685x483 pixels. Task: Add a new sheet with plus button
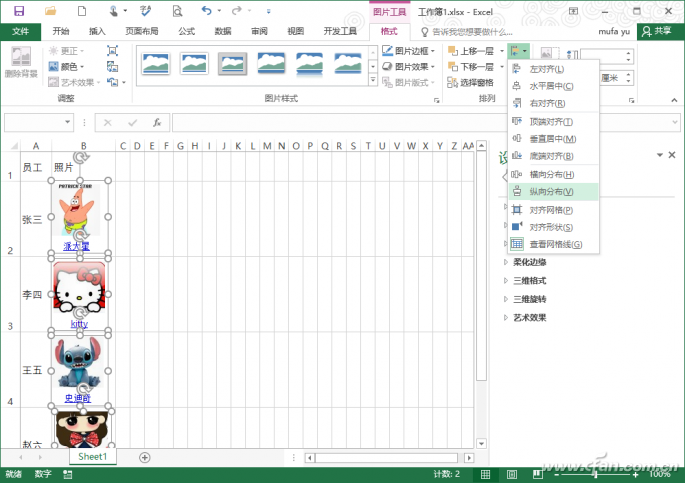coord(145,457)
